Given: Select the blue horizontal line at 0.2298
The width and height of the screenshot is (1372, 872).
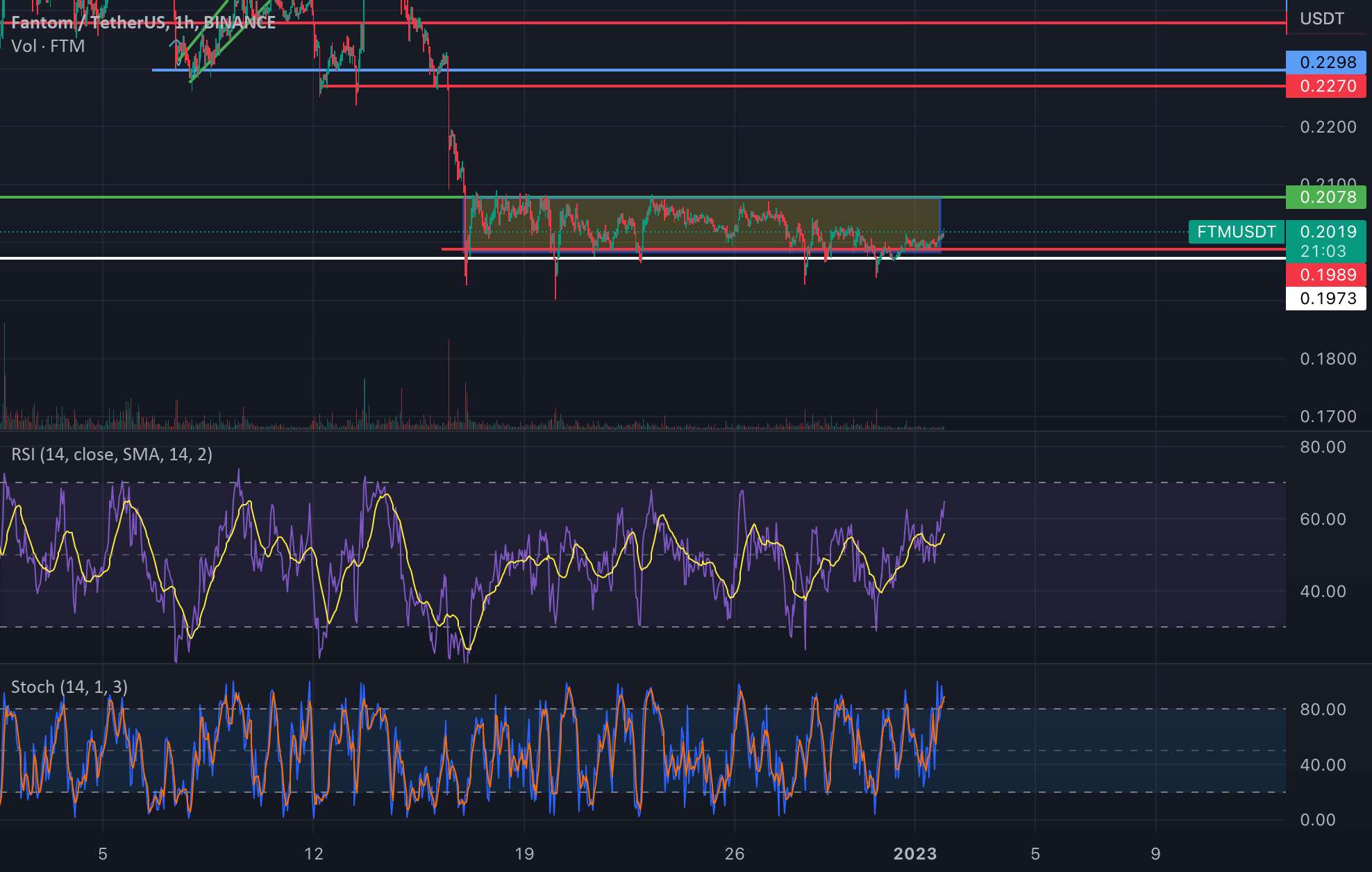Looking at the screenshot, I should click(719, 70).
